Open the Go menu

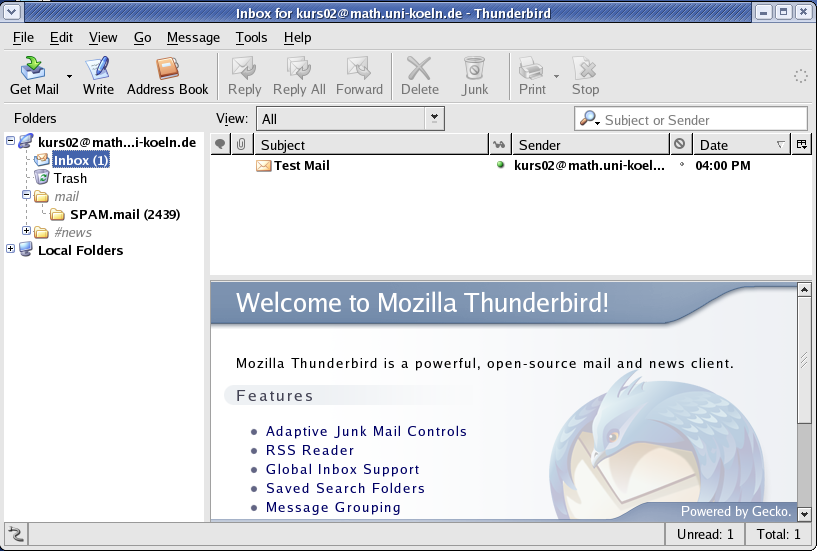142,38
